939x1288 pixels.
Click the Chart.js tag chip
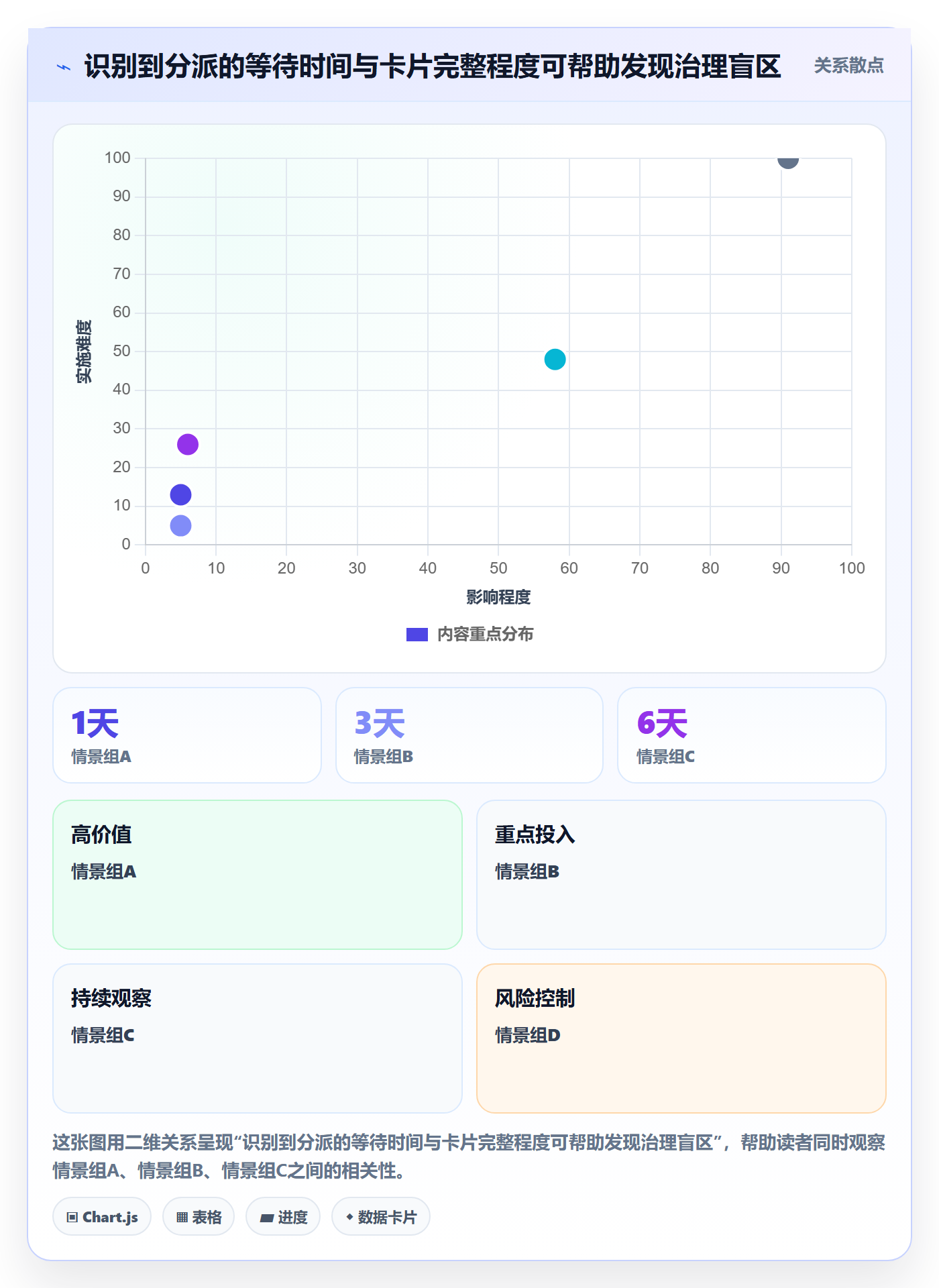tap(102, 1217)
